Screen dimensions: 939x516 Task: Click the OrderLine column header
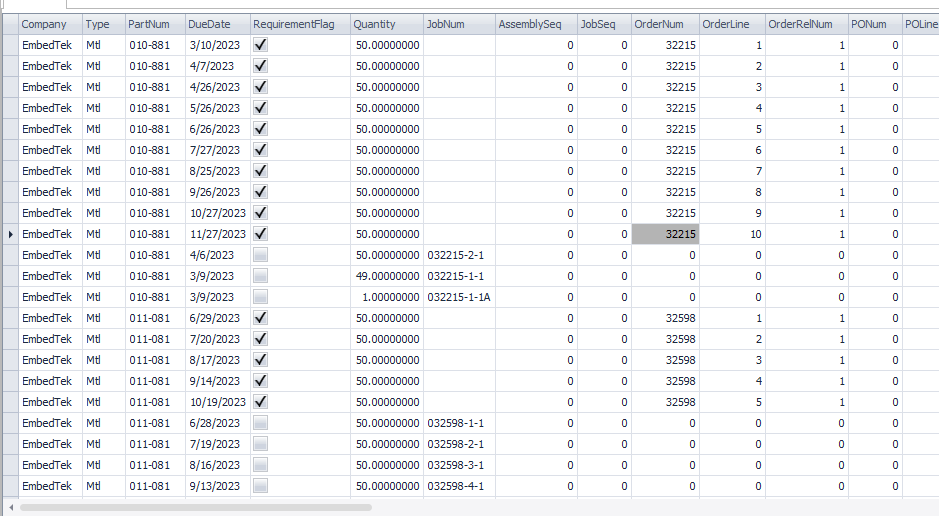732,25
